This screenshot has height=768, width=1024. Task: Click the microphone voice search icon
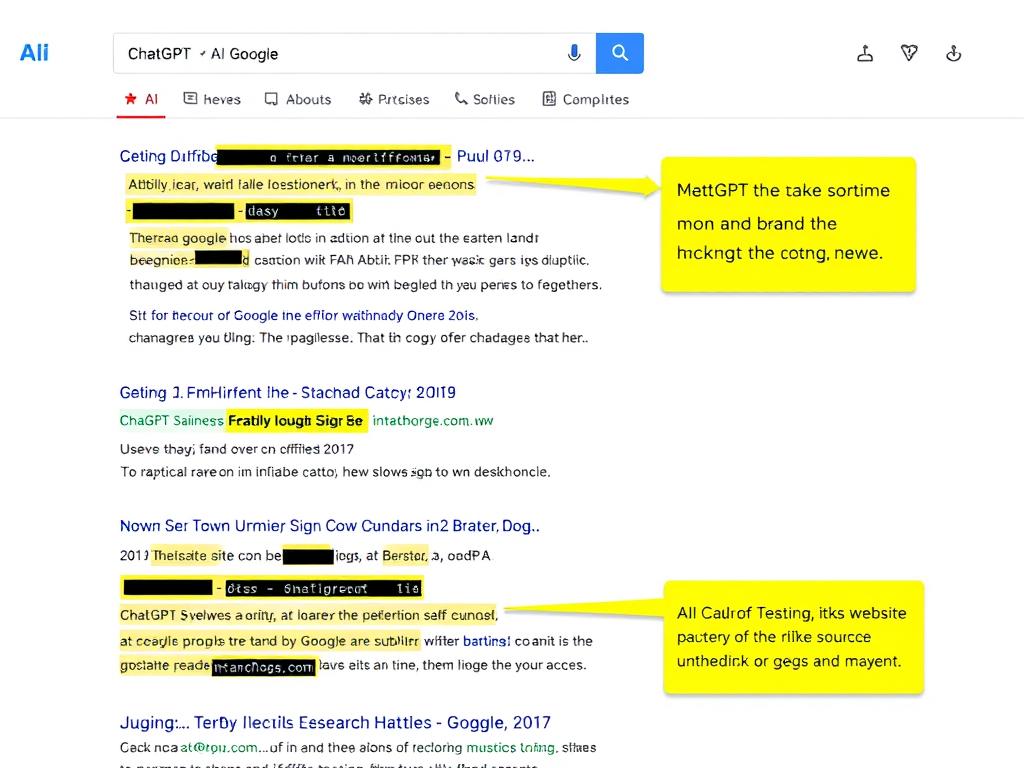pyautogui.click(x=574, y=53)
